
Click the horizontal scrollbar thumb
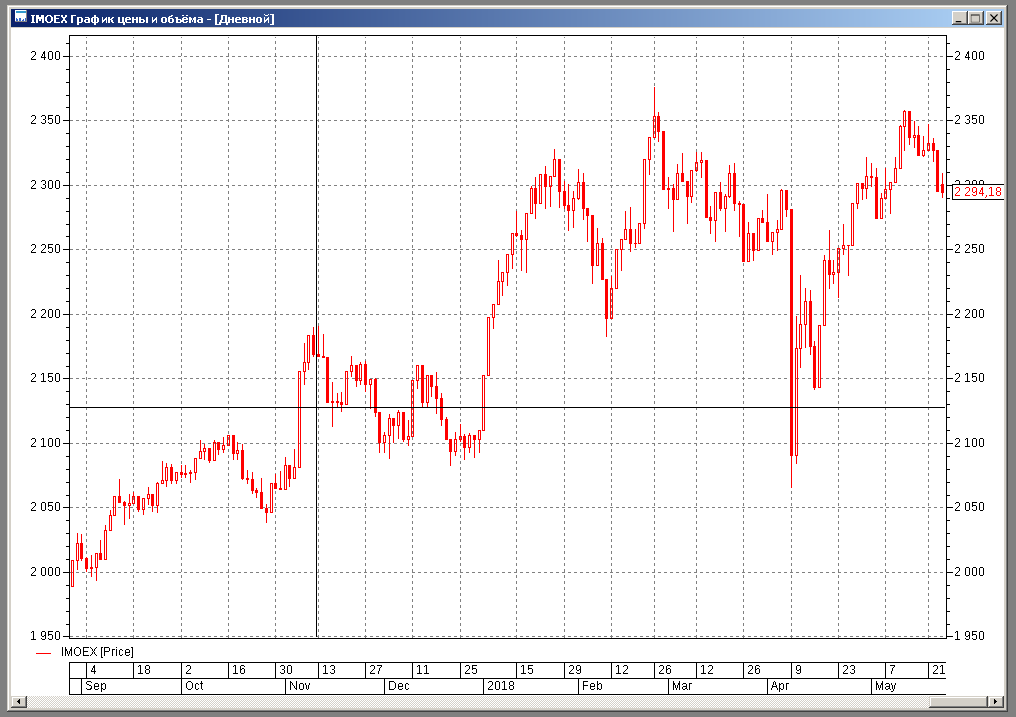pos(959,701)
